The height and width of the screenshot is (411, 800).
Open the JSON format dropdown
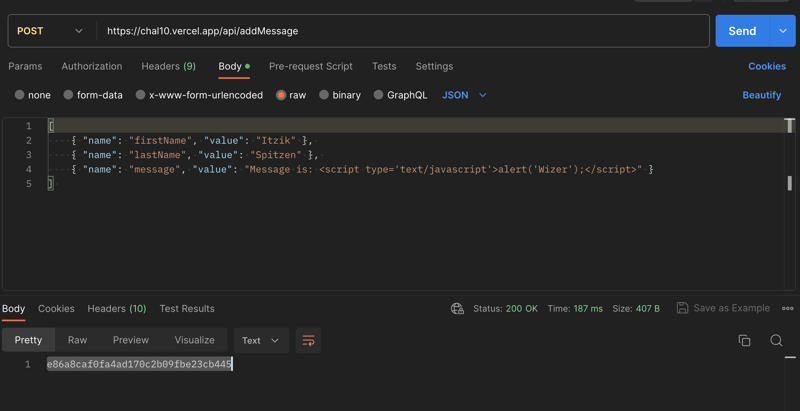click(x=464, y=95)
